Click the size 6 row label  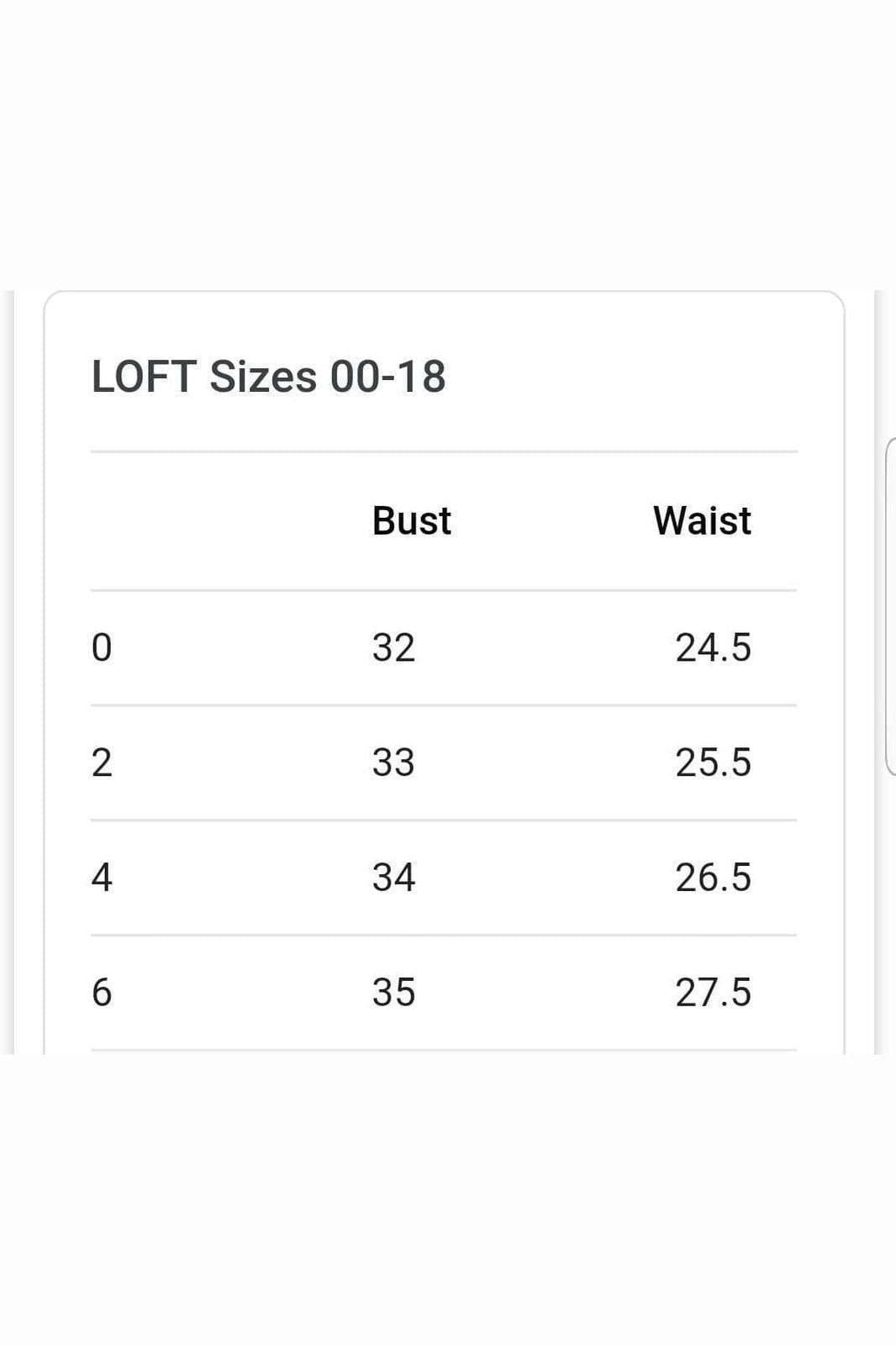102,992
